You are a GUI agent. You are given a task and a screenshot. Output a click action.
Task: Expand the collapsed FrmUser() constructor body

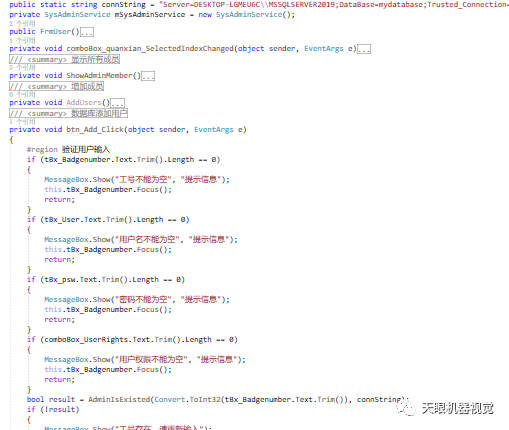pyautogui.click(x=87, y=32)
